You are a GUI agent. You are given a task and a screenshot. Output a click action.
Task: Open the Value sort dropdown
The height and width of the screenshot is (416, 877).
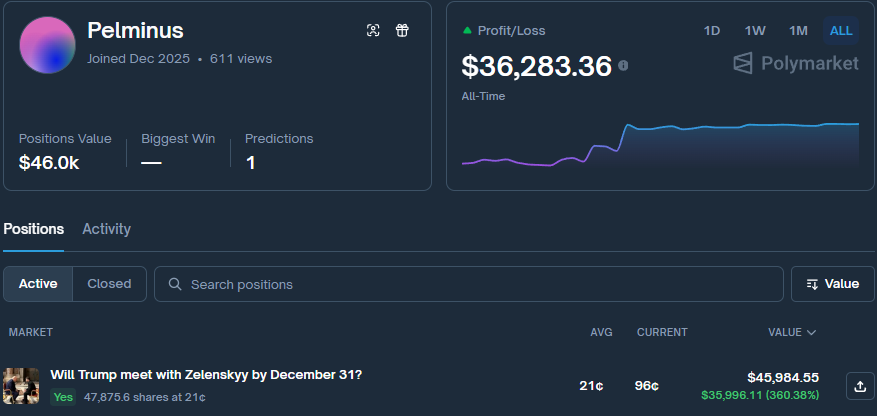tap(833, 284)
